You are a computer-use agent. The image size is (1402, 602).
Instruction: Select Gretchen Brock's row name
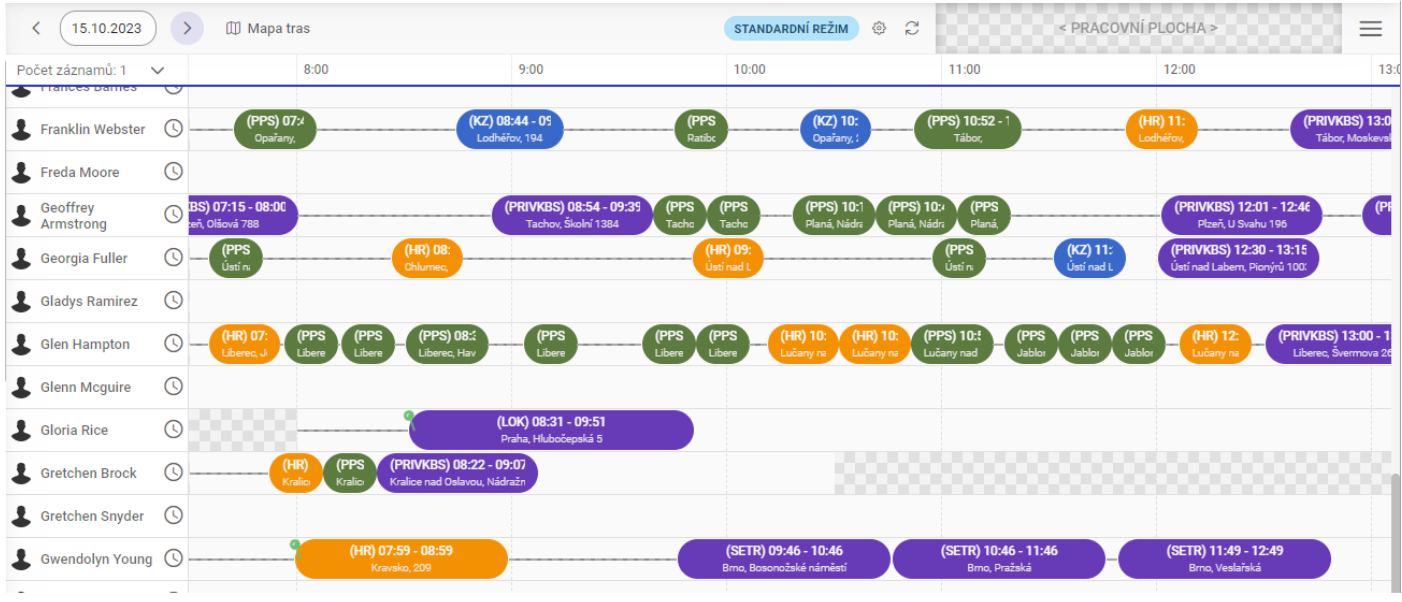point(89,473)
